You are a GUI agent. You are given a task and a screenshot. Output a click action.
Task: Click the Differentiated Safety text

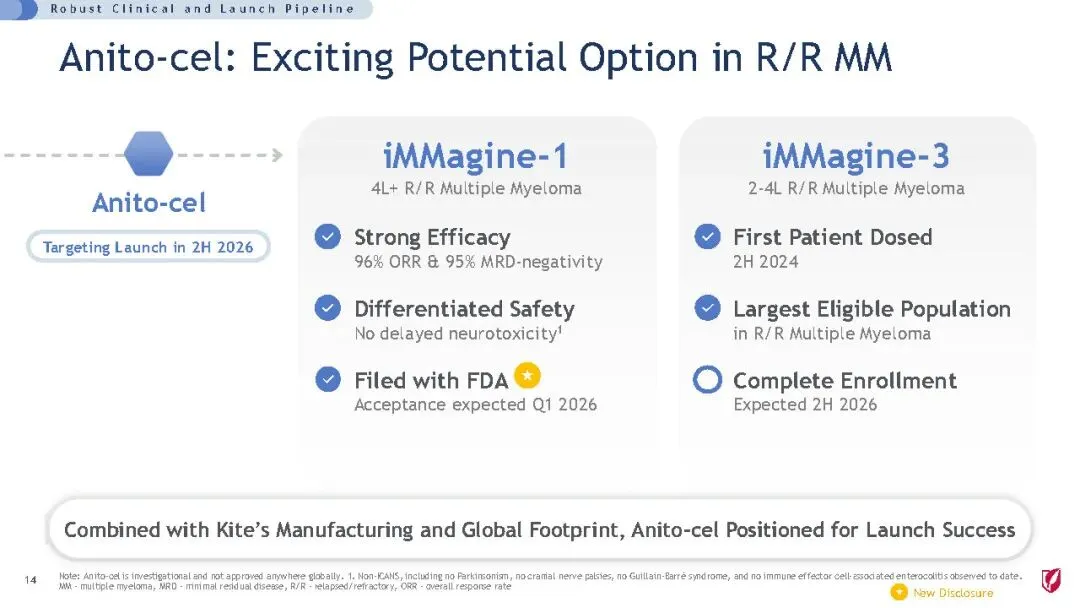(x=464, y=309)
